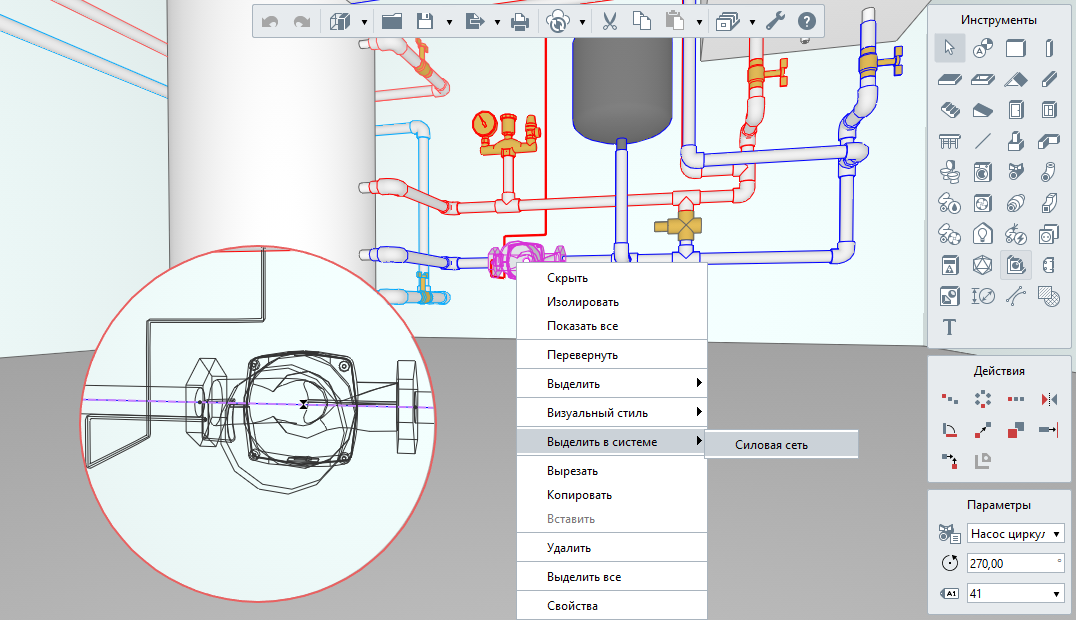Screen dimensions: 1076x620
Task: Expand dropdown next to cloud sync
Action: (582, 23)
